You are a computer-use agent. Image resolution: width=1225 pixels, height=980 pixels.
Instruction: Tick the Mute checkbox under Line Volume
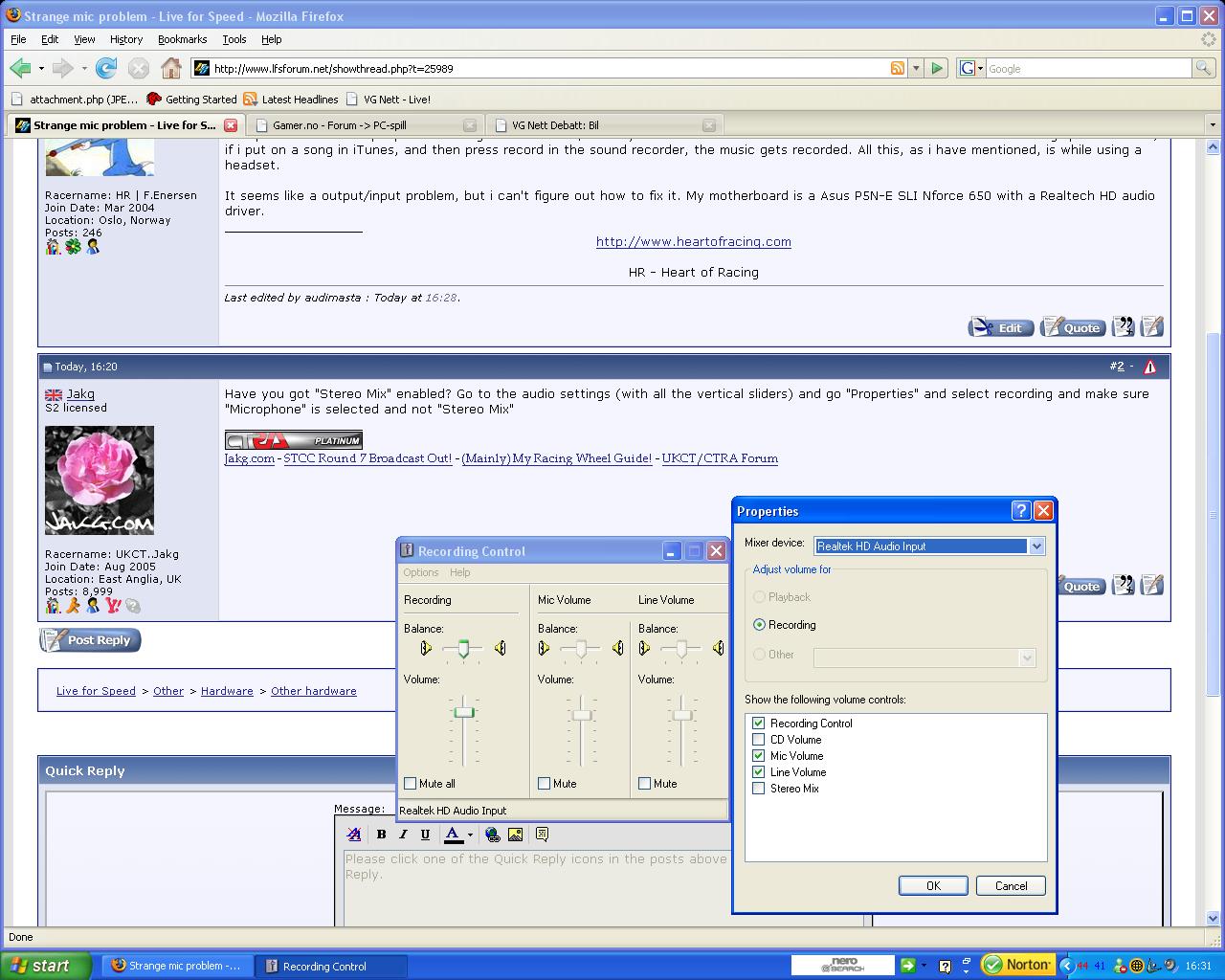[645, 784]
